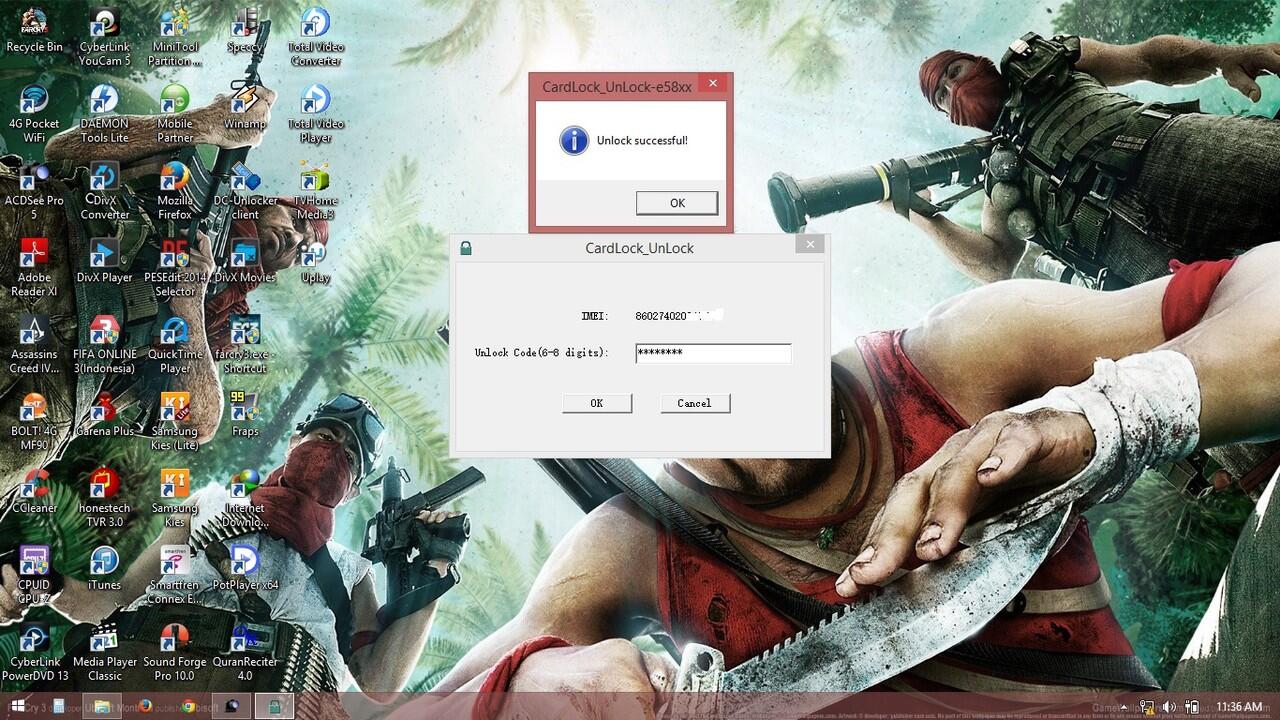
Task: Close the CardLock_UnLock window
Action: [x=811, y=244]
